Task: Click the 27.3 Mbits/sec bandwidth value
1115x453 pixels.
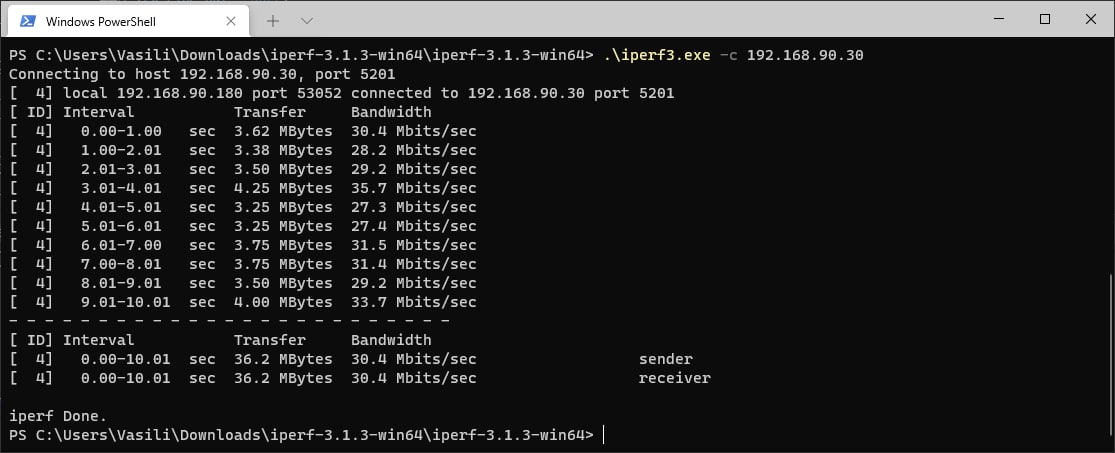Action: click(x=413, y=207)
